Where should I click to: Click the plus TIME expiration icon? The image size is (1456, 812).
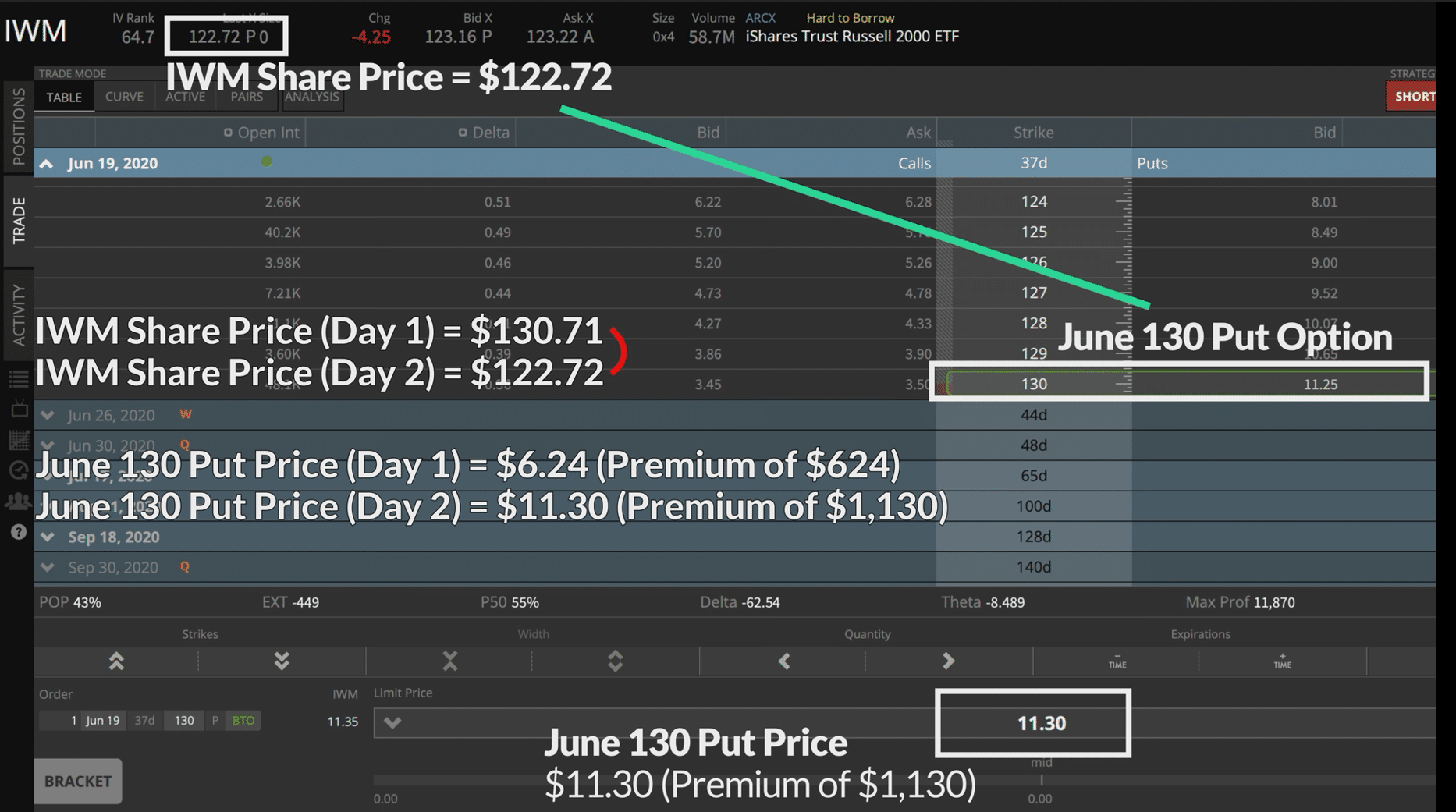[1283, 661]
